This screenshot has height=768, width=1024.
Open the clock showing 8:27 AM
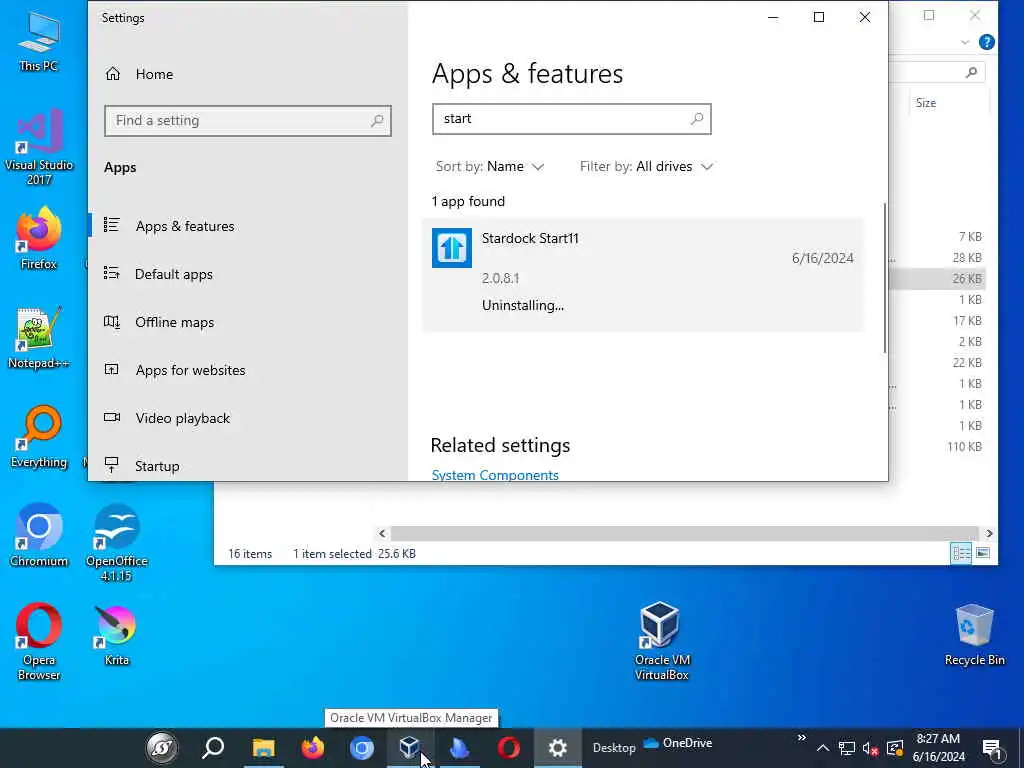[938, 748]
